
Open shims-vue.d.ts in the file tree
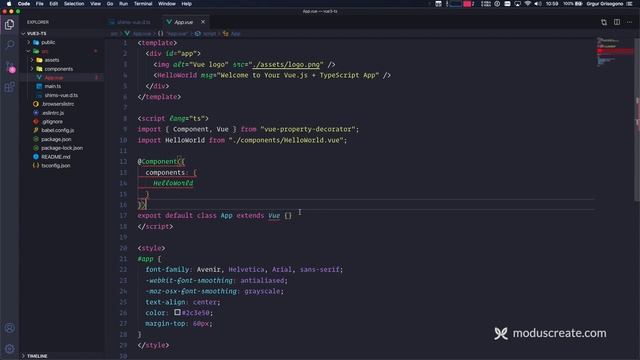coord(62,95)
